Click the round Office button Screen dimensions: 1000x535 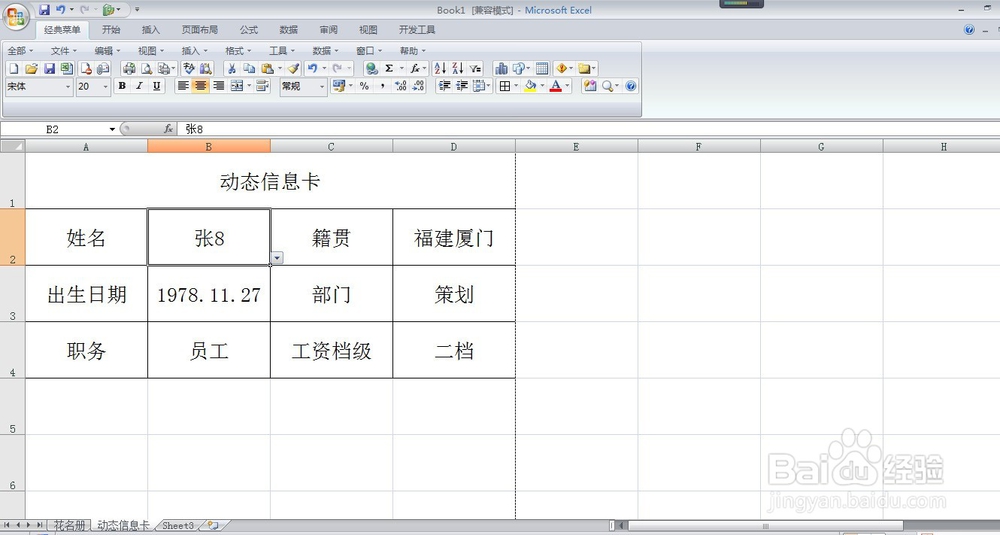(x=16, y=15)
